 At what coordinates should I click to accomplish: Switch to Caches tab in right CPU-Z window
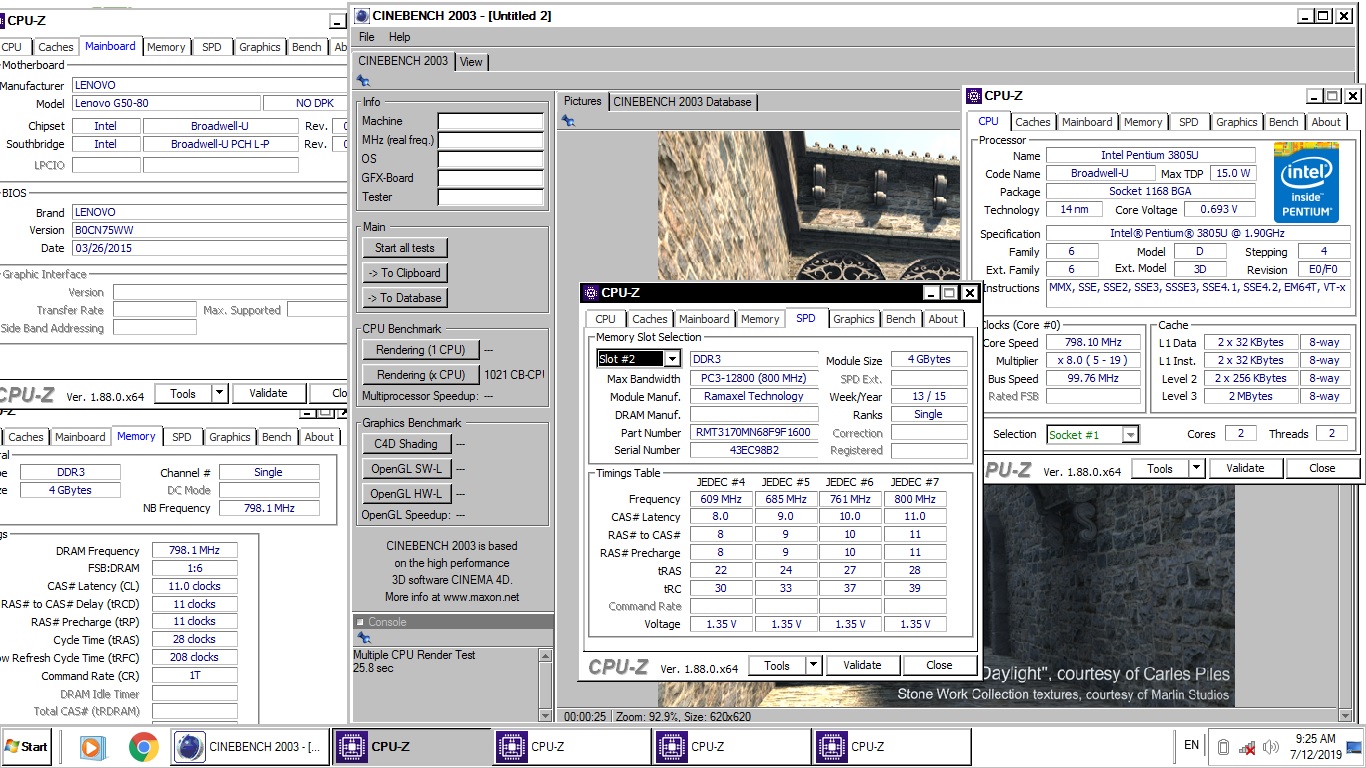pyautogui.click(x=1033, y=122)
